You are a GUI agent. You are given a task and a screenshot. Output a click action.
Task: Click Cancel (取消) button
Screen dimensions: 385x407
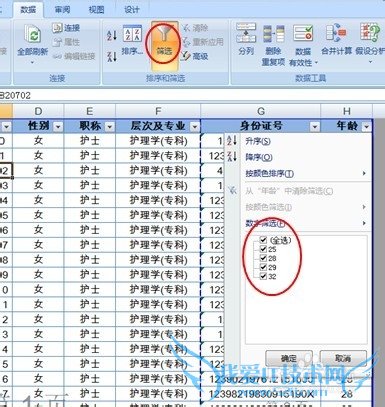(343, 359)
